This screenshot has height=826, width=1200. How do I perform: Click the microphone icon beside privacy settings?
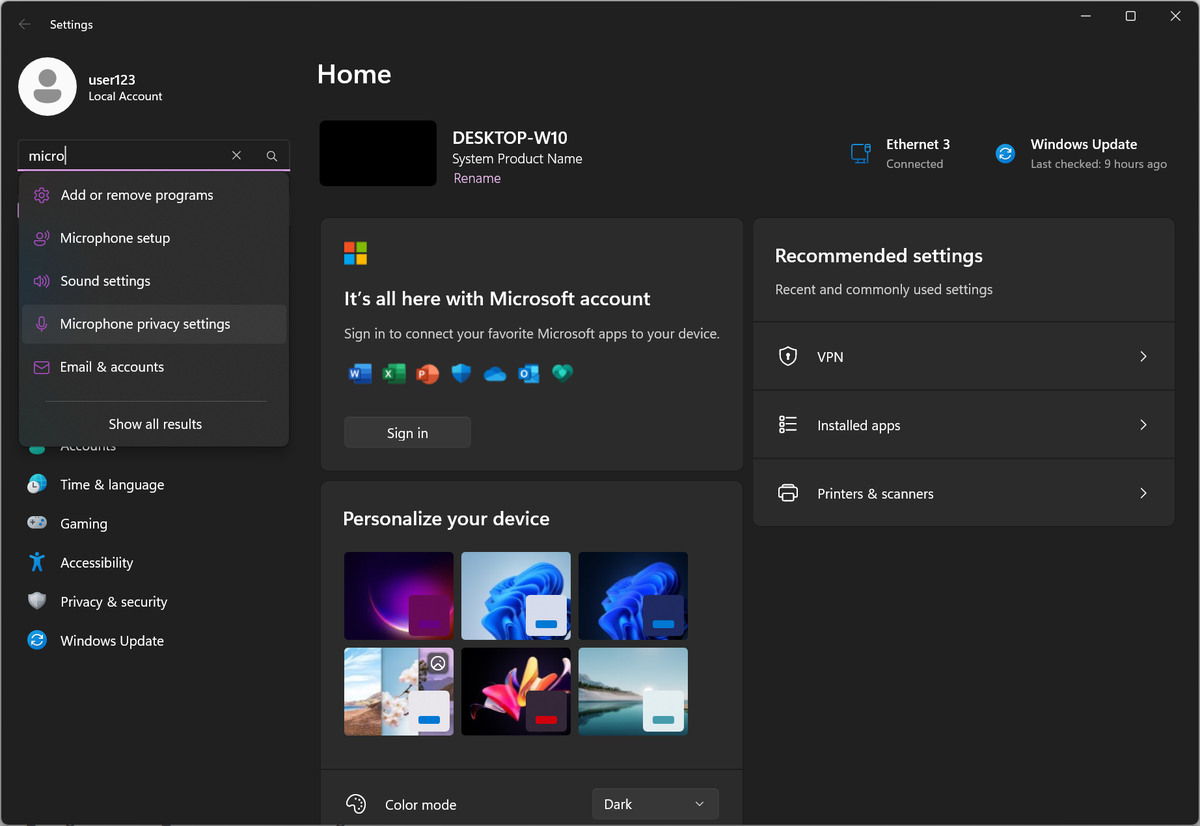point(41,324)
